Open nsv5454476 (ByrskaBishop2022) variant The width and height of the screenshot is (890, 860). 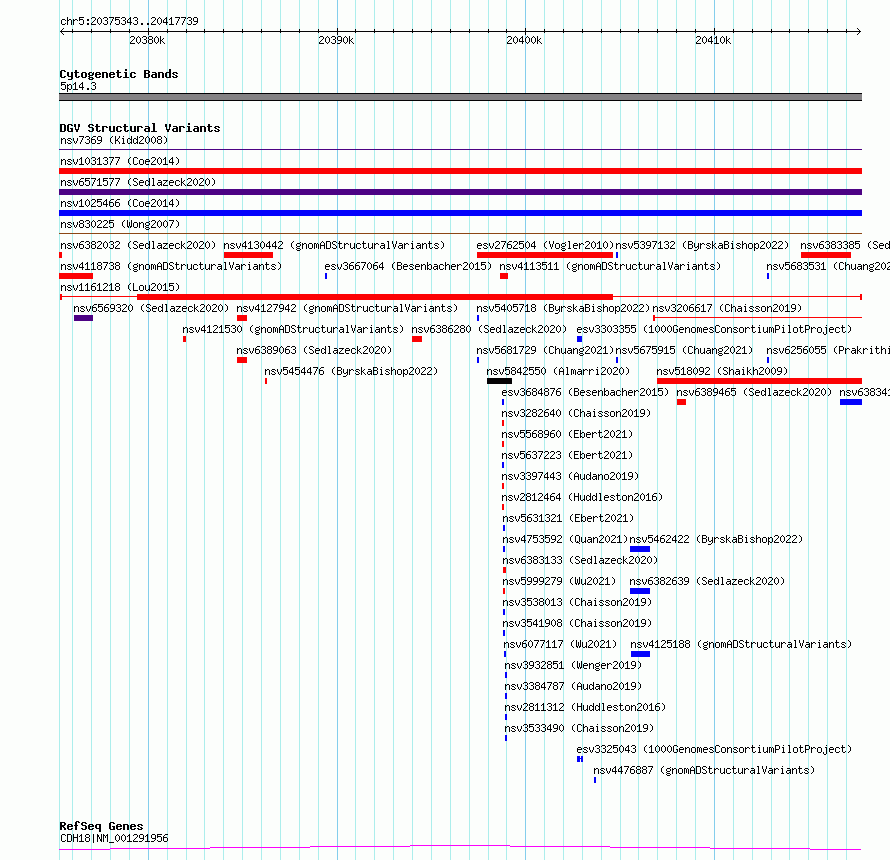[x=351, y=371]
